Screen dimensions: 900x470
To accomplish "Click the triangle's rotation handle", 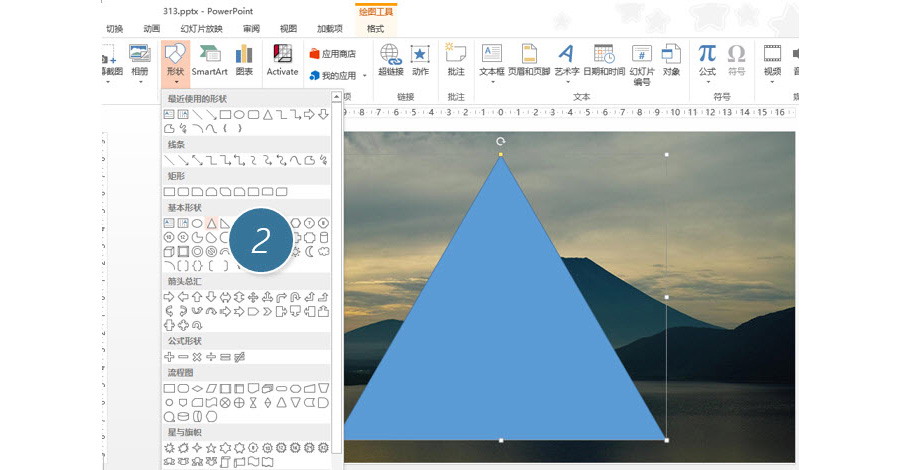I will [501, 142].
